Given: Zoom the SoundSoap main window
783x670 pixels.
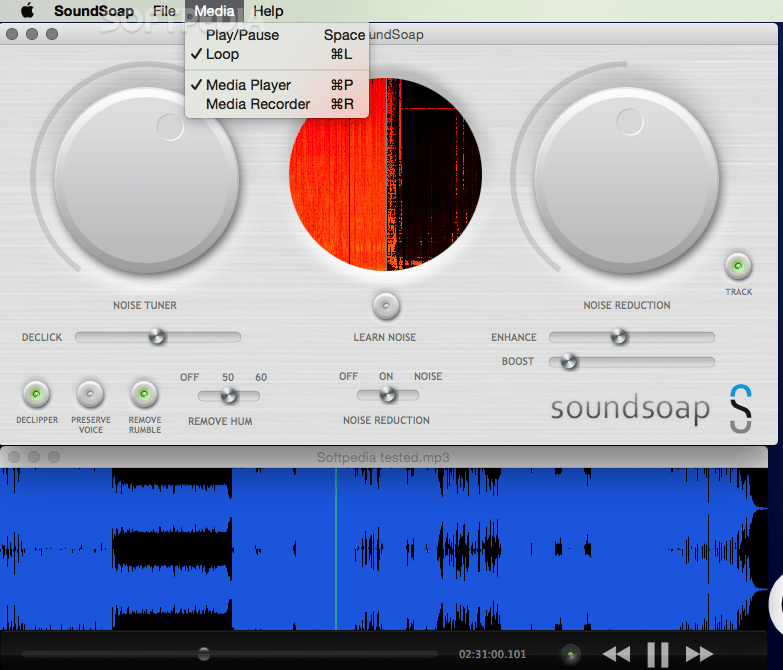Looking at the screenshot, I should pyautogui.click(x=52, y=34).
